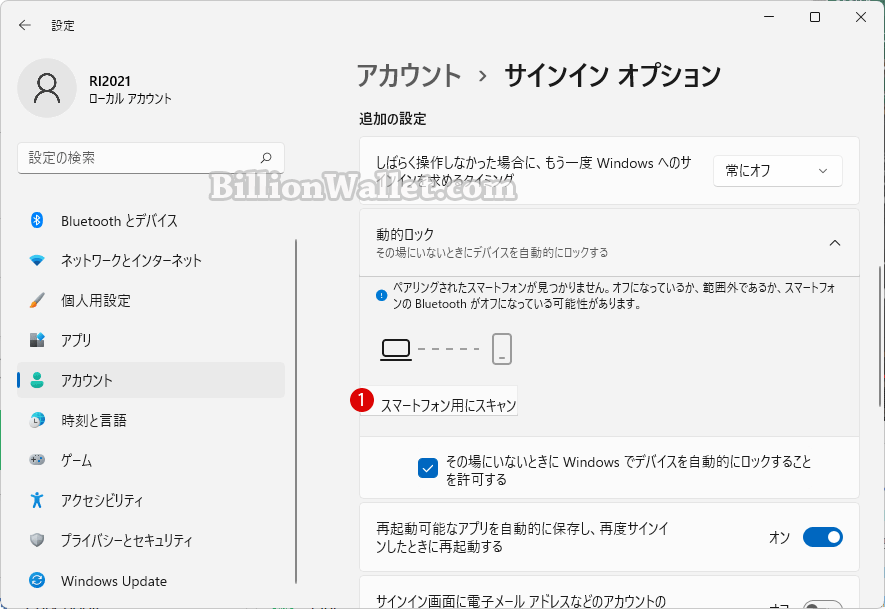
Task: Click the 再起動可能なアプリを自動的に保存し setting text
Action: pos(522,537)
